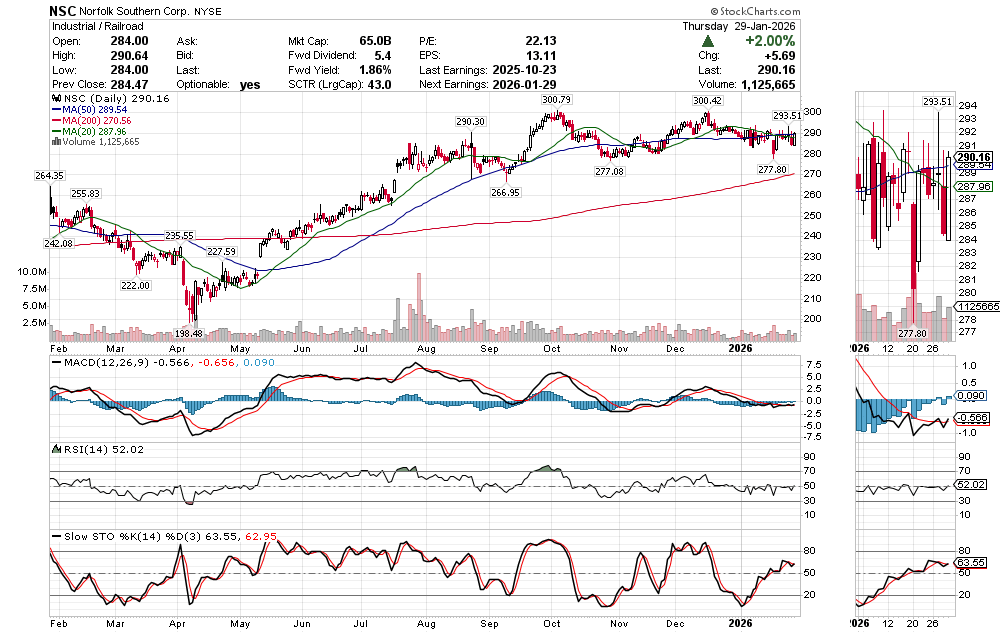This screenshot has width=1000, height=633.
Task: Click the green MA(20) legend entry
Action: 93,131
